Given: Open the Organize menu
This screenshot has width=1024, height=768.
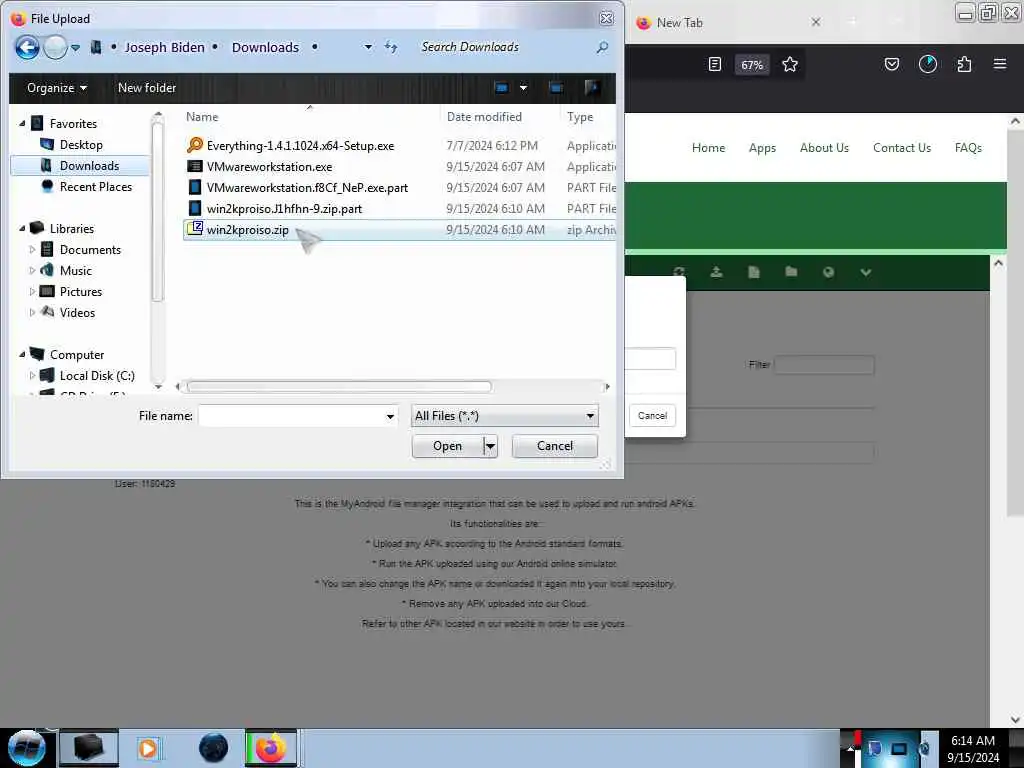Looking at the screenshot, I should (57, 88).
